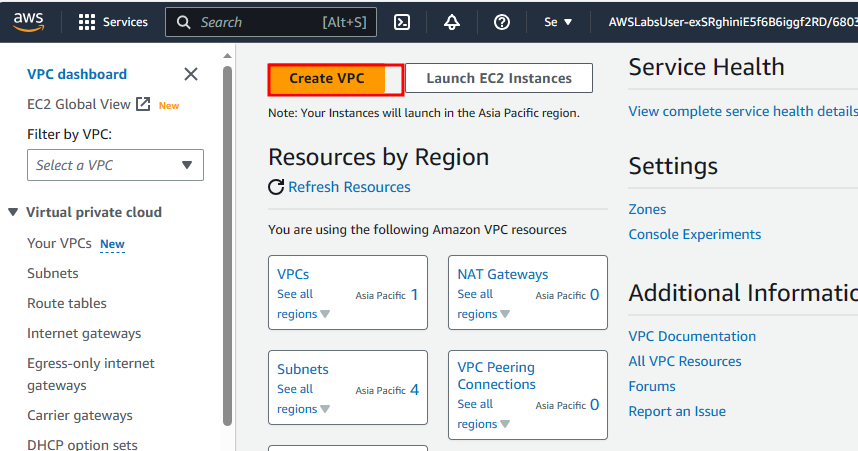Collapse the Virtual private cloud section
This screenshot has height=451, width=858.
click(x=13, y=212)
